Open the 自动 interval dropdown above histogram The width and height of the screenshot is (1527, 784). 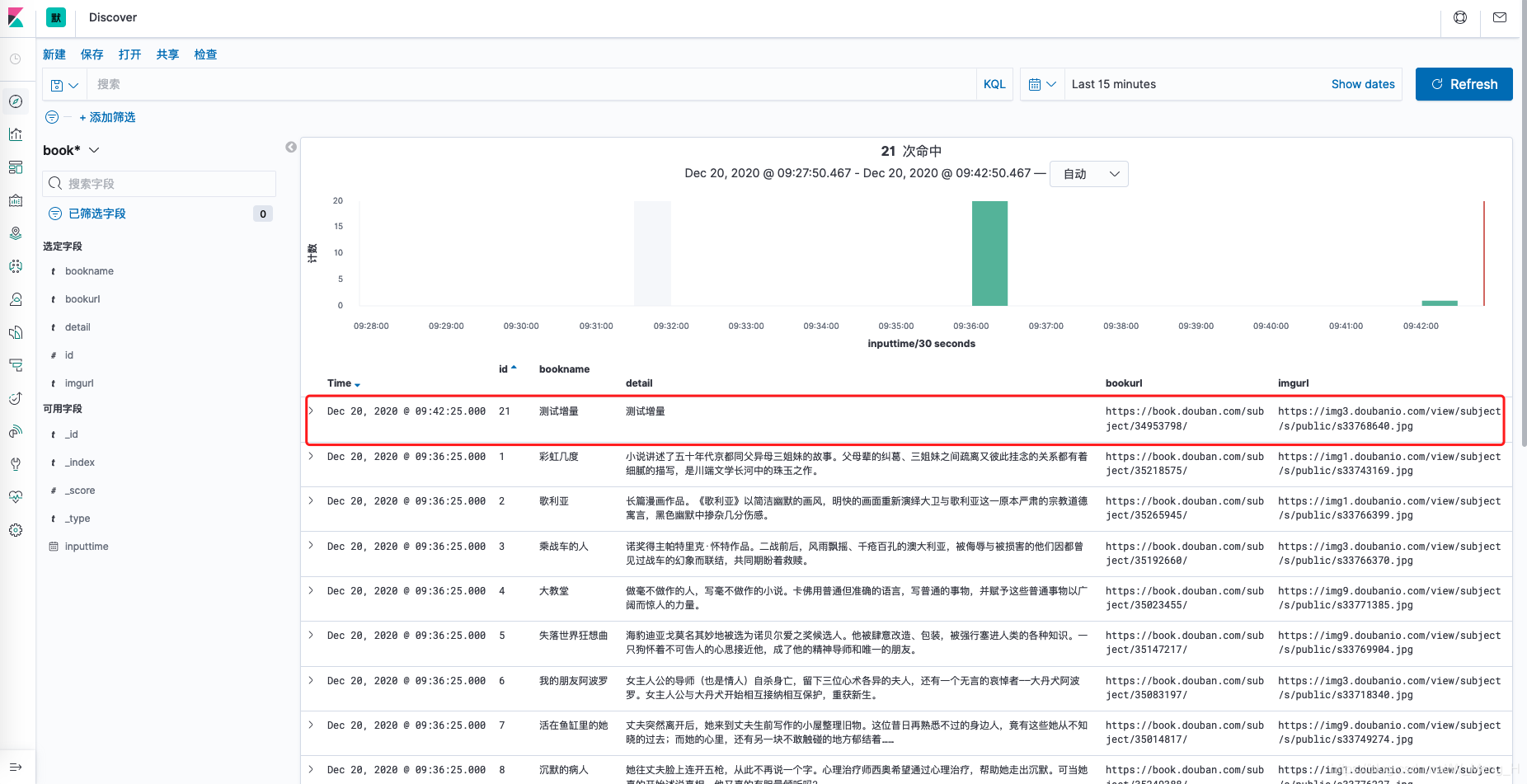tap(1088, 174)
